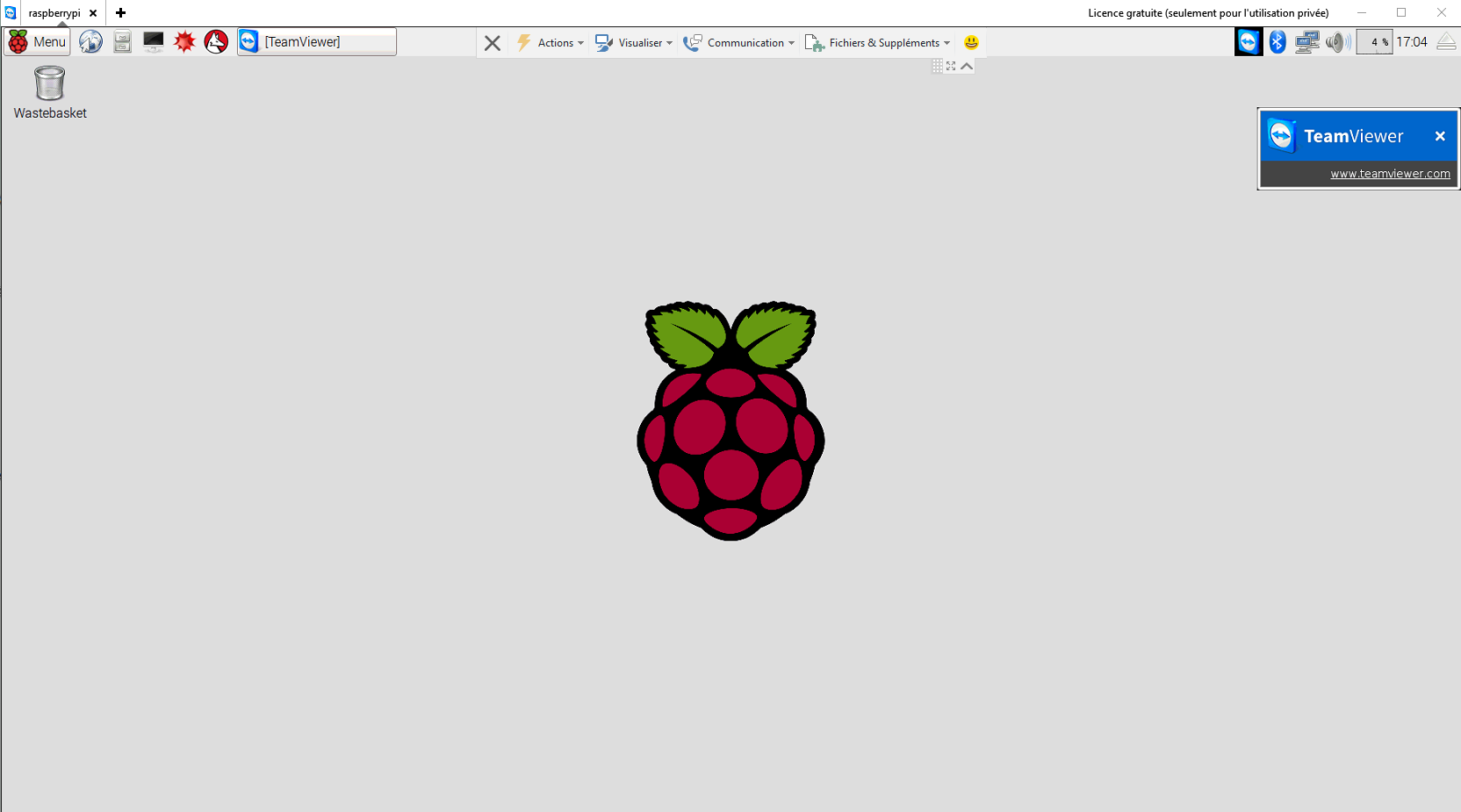1461x812 pixels.
Task: Open the Raspberry Pi Menu button
Action: [37, 41]
